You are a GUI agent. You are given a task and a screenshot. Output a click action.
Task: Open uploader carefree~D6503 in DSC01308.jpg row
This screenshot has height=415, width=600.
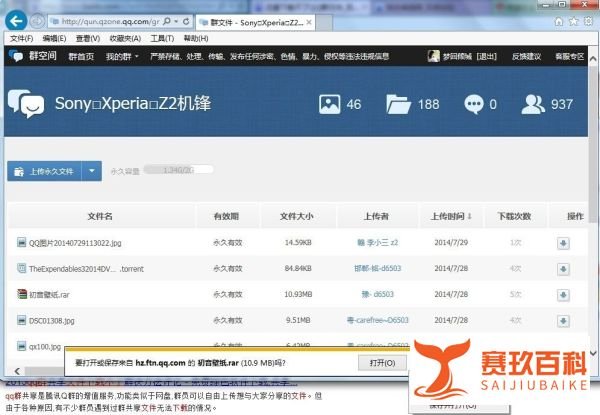coord(378,320)
